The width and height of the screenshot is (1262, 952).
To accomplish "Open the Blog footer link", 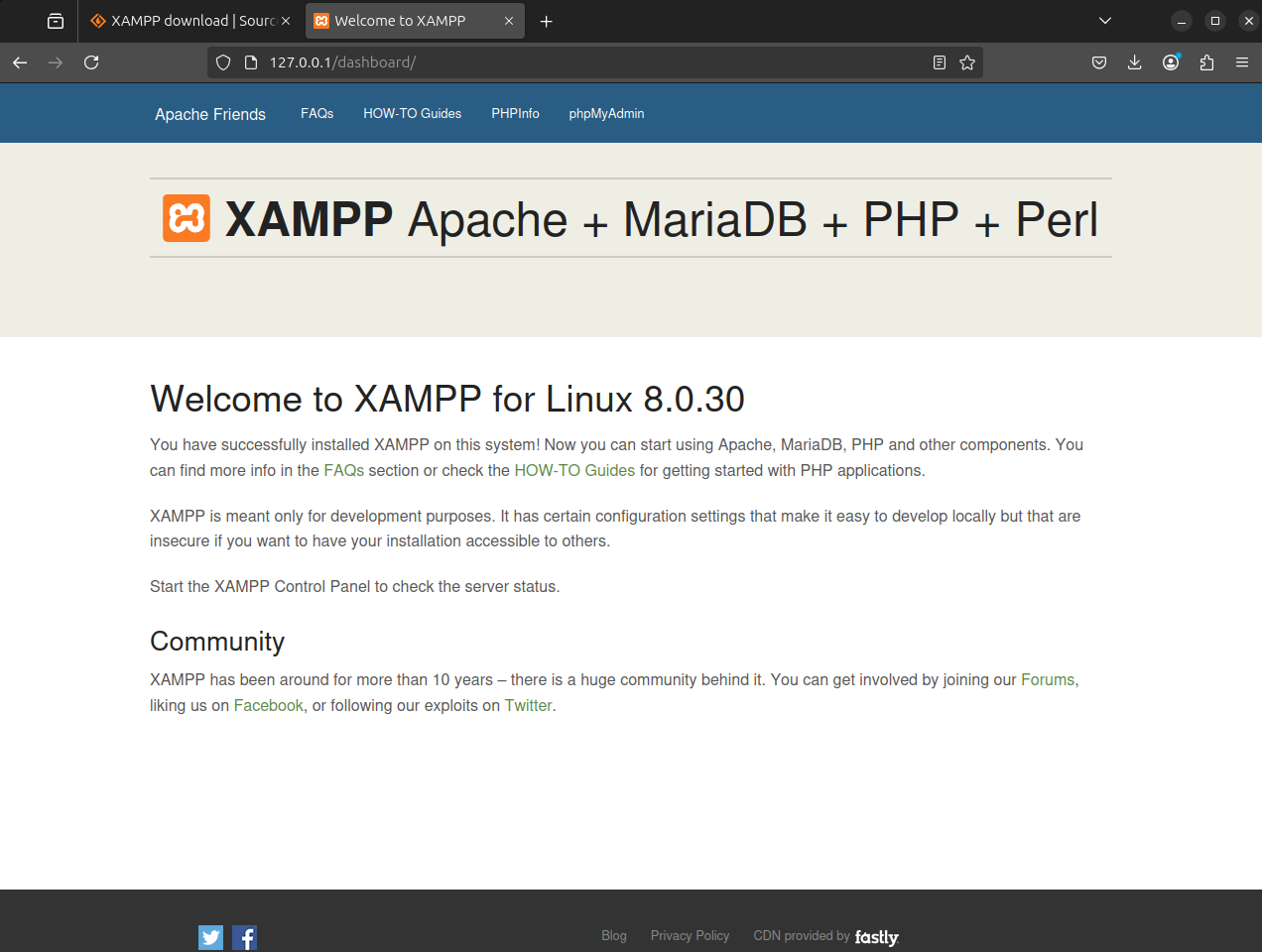I will tap(614, 935).
